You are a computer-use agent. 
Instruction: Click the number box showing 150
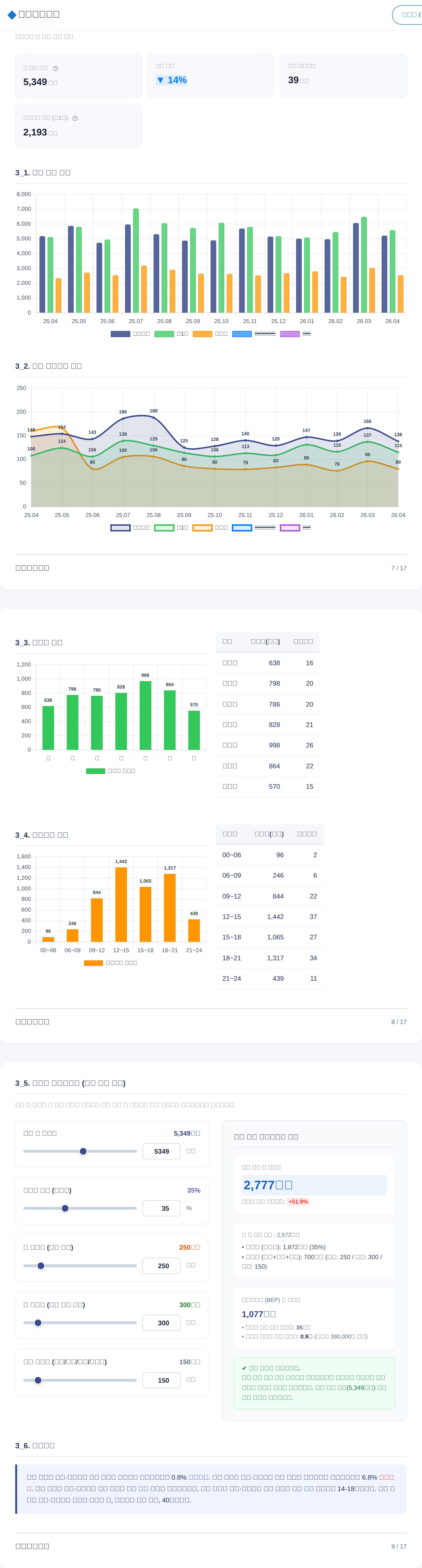(x=161, y=1380)
